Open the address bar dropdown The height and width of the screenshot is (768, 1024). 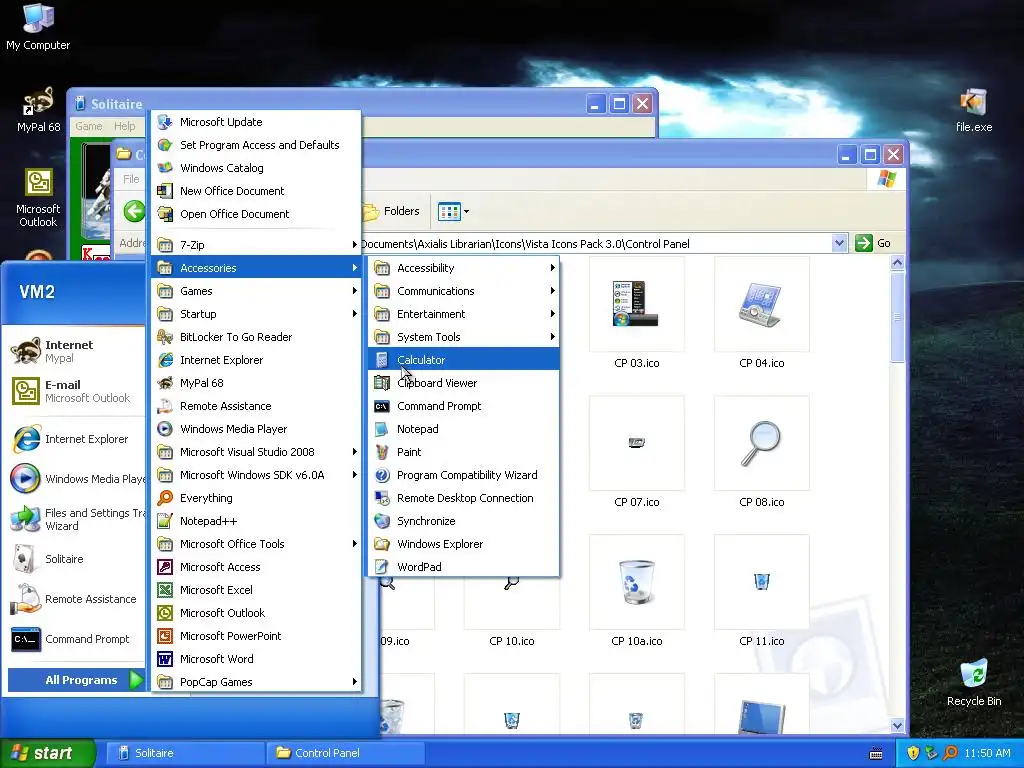pos(839,244)
